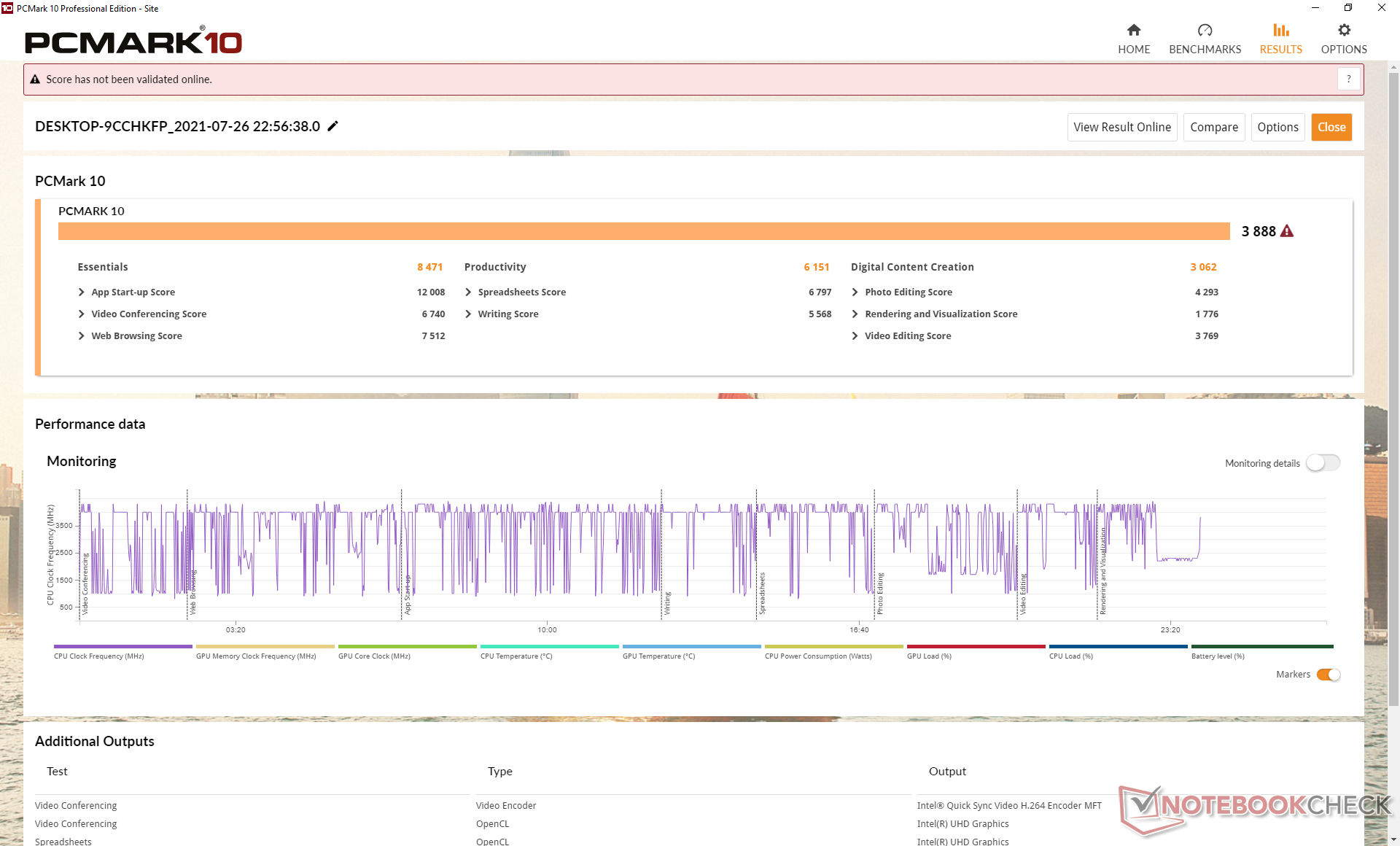Open Options via the gear icon
Screen dimensions: 1400x846
[x=1344, y=31]
